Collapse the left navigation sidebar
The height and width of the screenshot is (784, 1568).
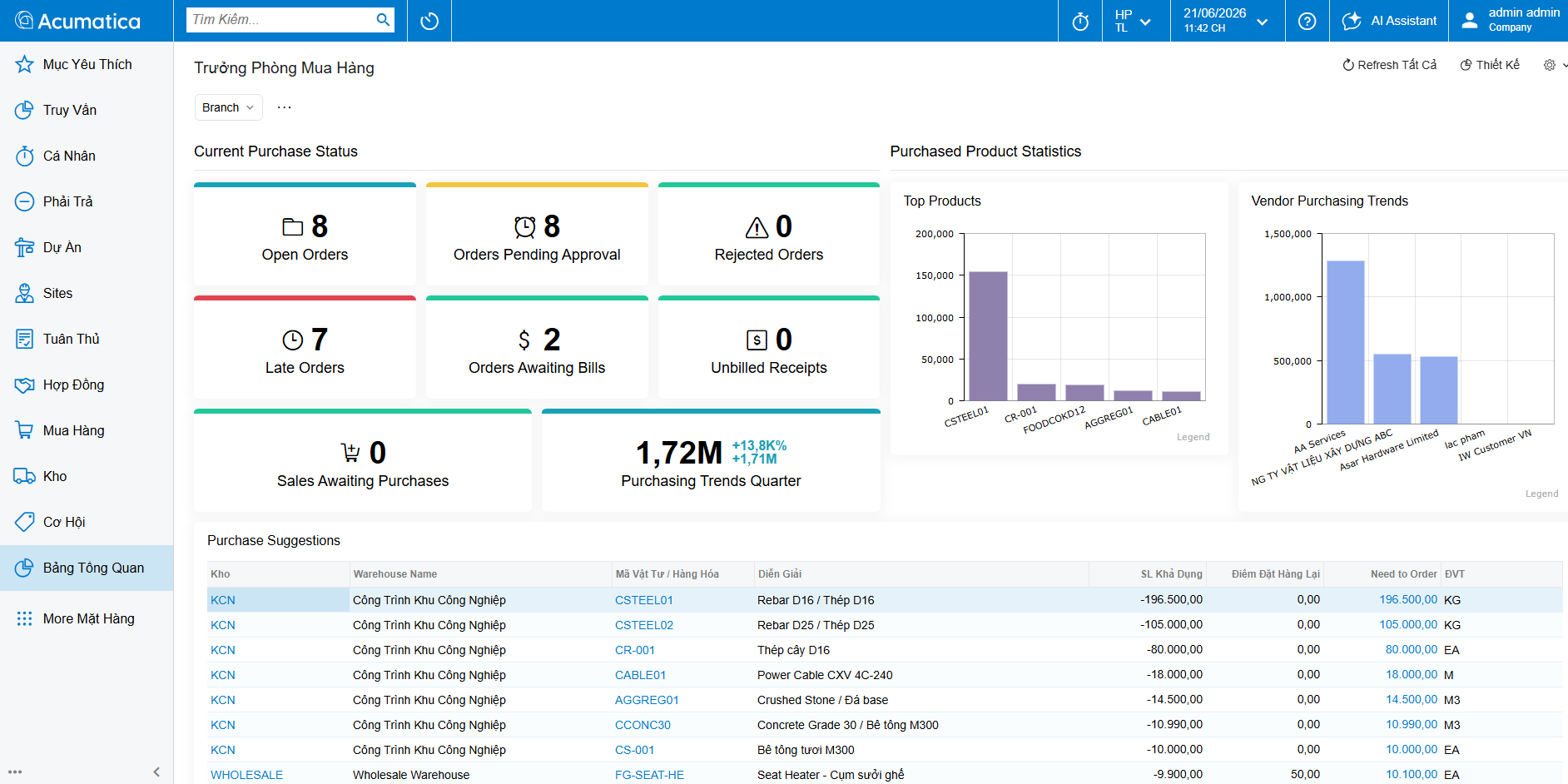[x=156, y=772]
